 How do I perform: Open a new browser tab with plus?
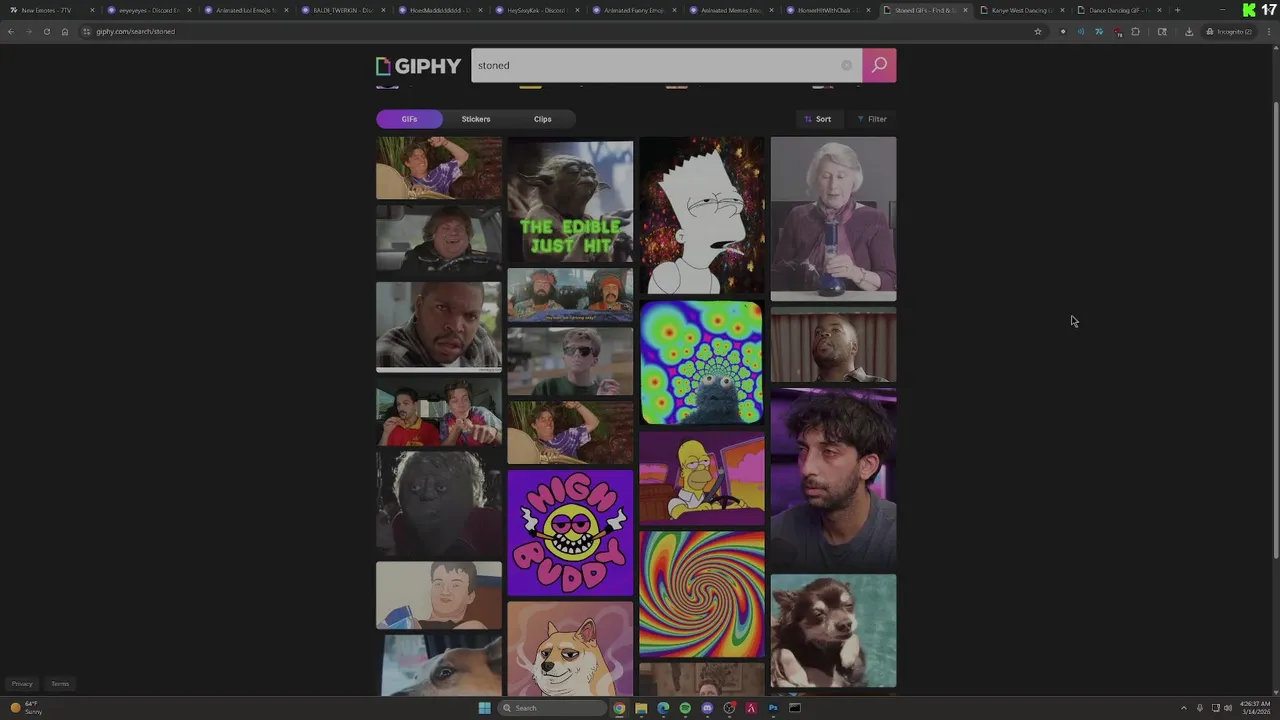(1177, 10)
